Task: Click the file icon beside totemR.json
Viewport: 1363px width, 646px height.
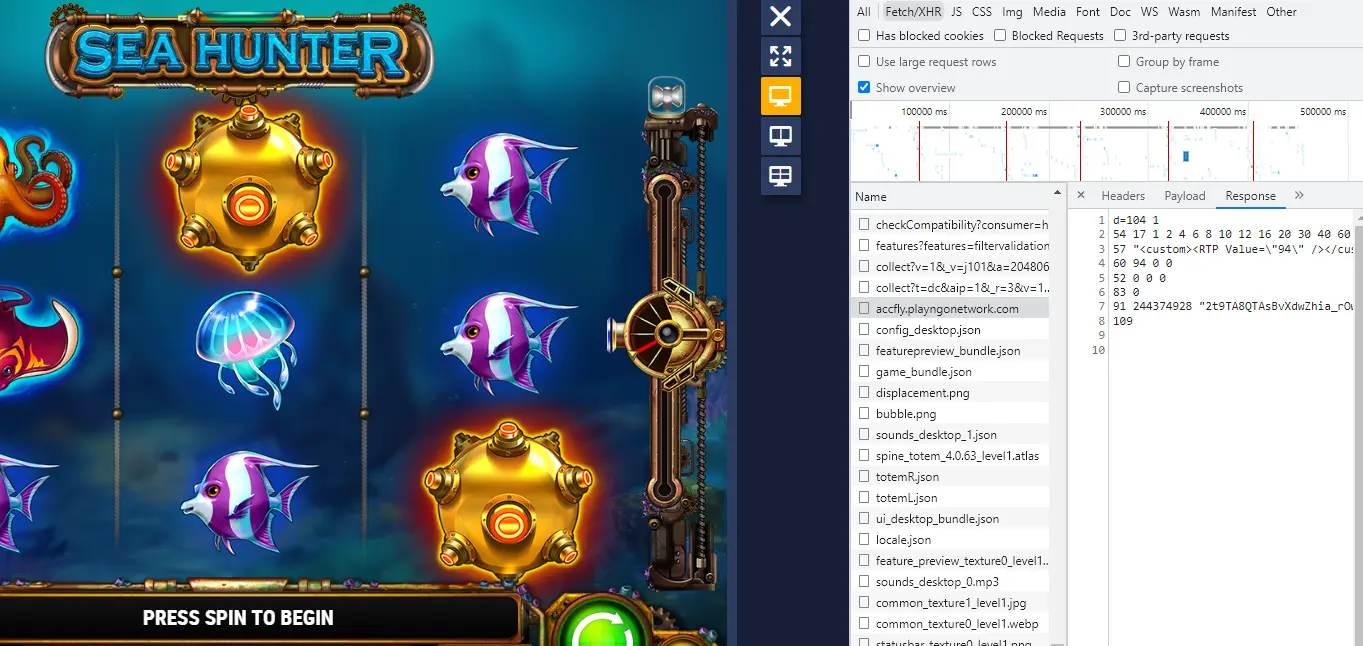Action: pyautogui.click(x=864, y=477)
